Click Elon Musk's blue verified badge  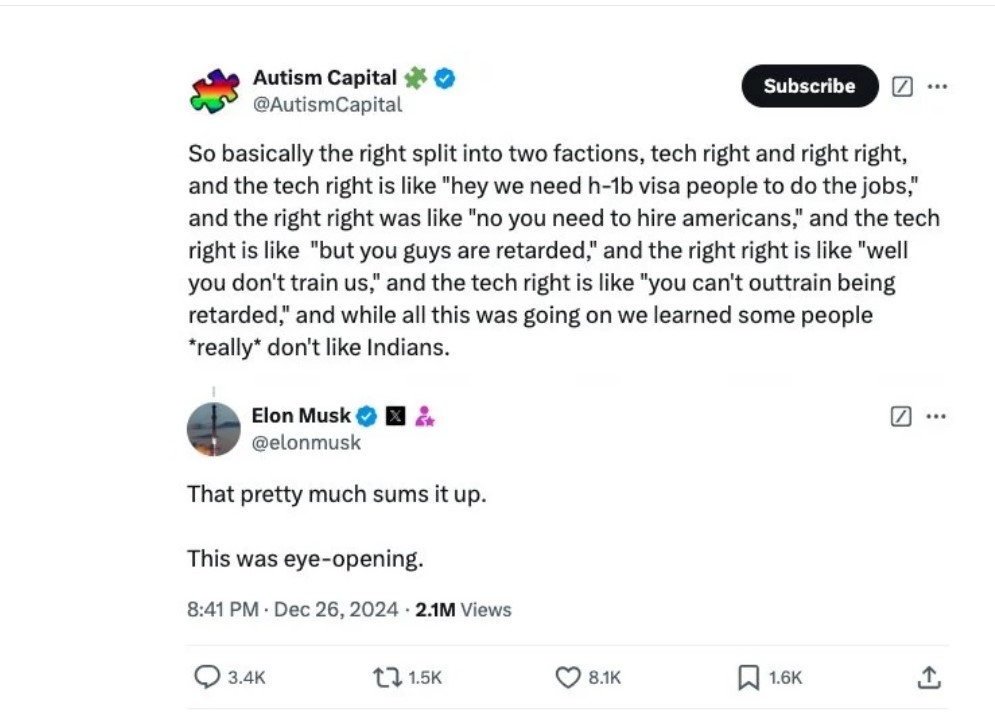(x=368, y=416)
